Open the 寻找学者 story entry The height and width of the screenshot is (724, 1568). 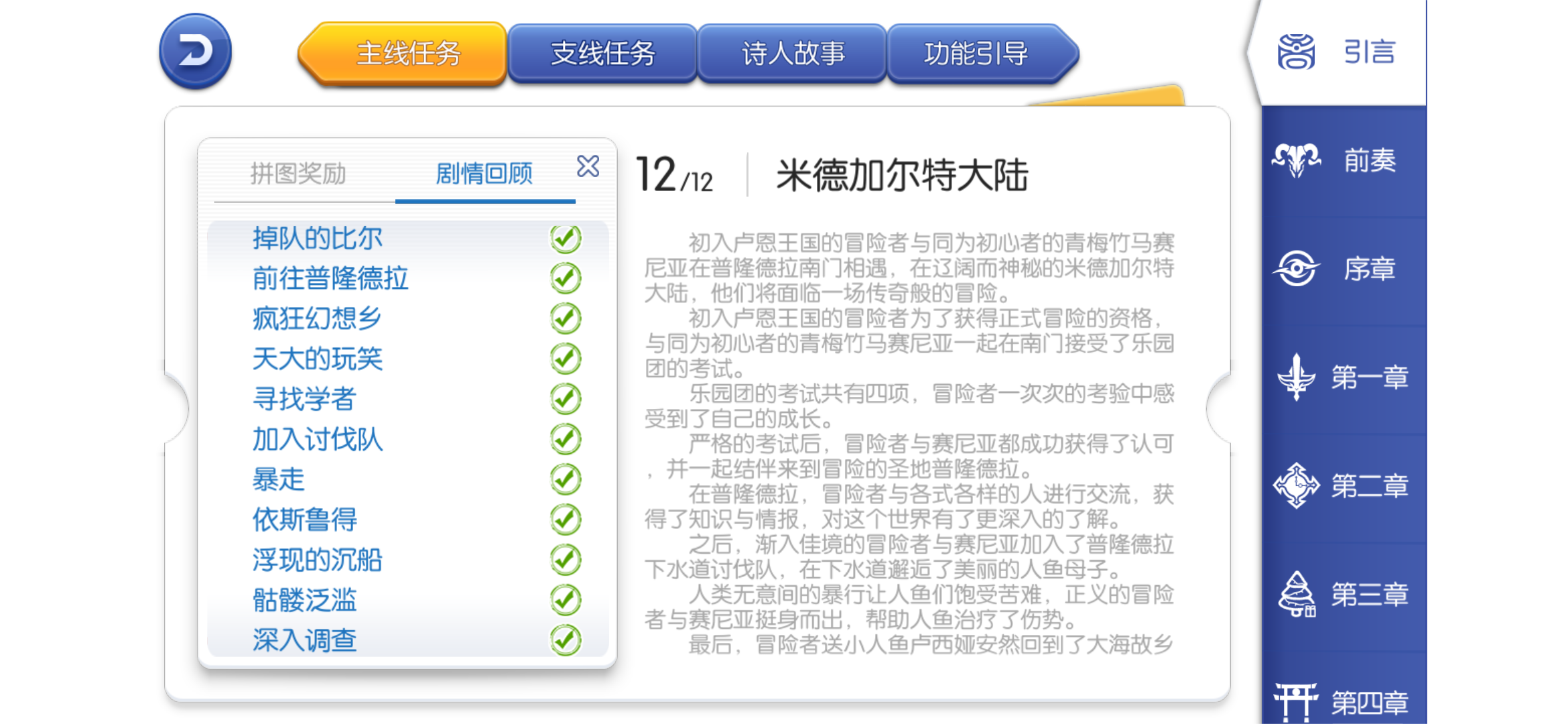click(304, 400)
